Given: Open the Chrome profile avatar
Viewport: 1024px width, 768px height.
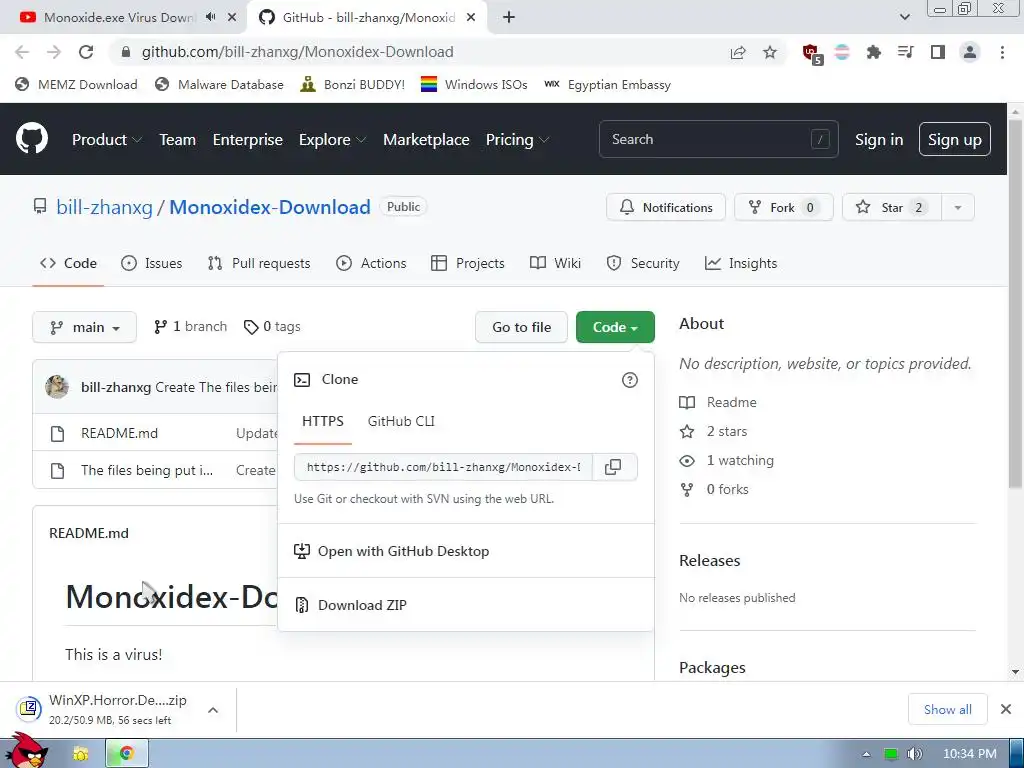Looking at the screenshot, I should click(970, 52).
